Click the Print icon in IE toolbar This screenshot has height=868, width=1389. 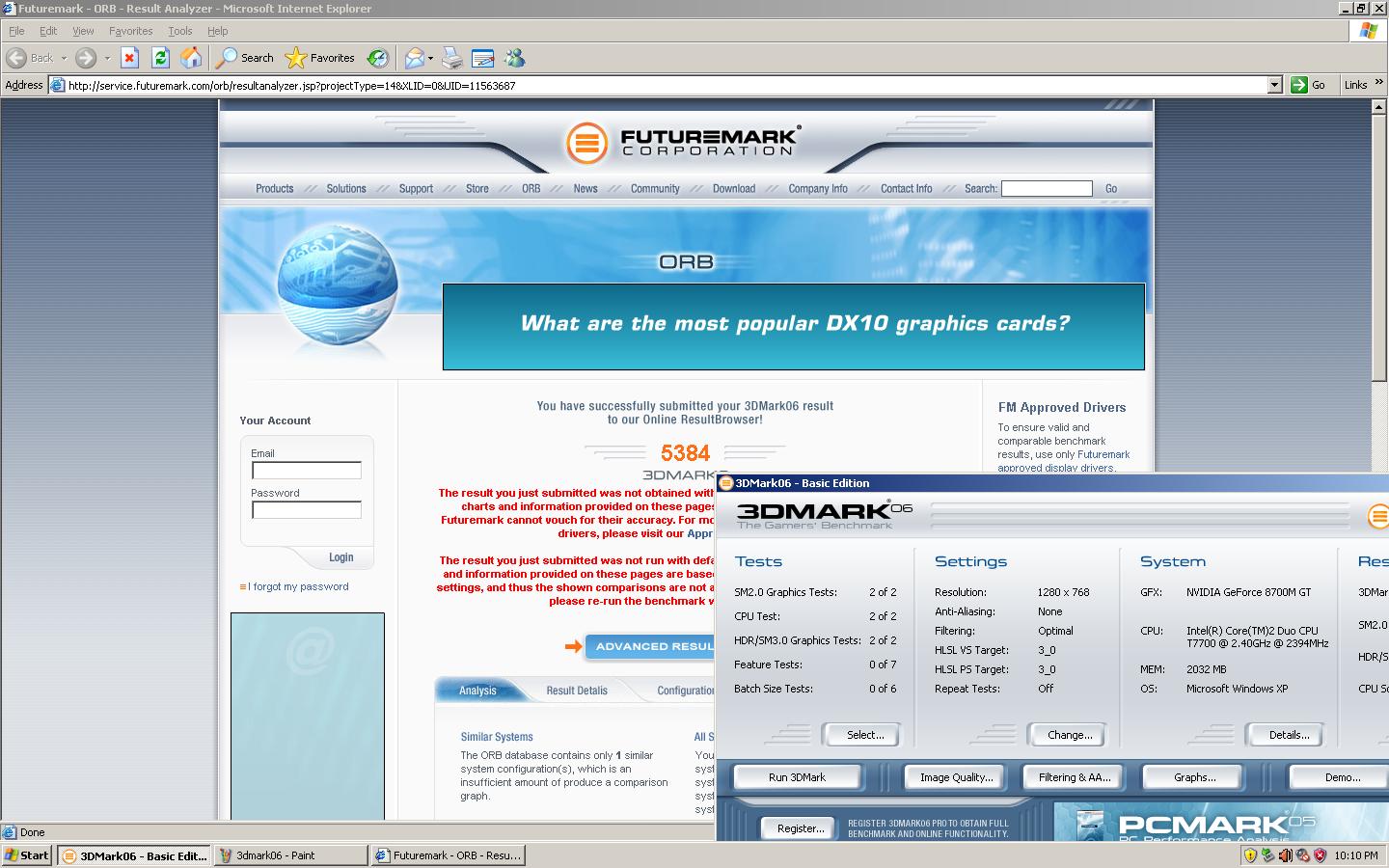452,58
